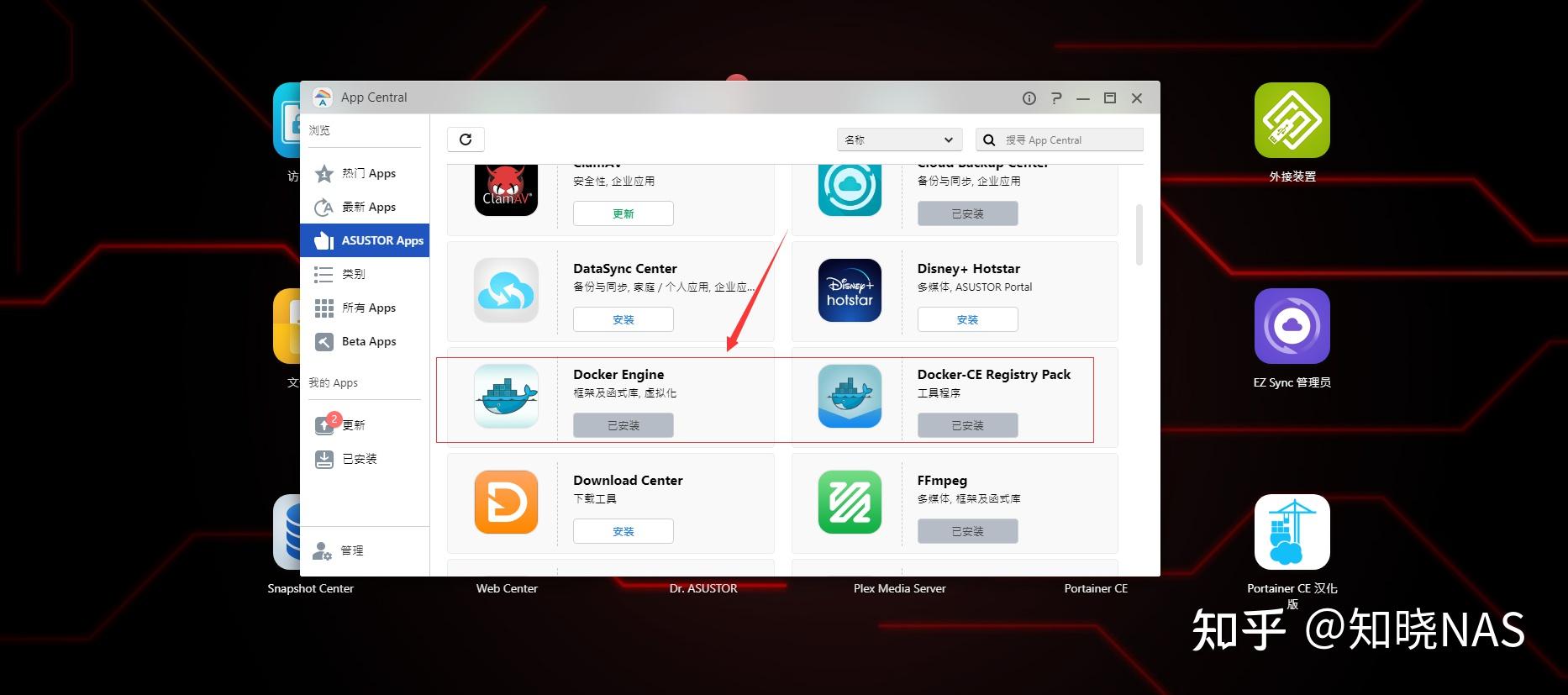Open the Docker-CE Registry Pack icon
The width and height of the screenshot is (1568, 695).
(x=850, y=397)
